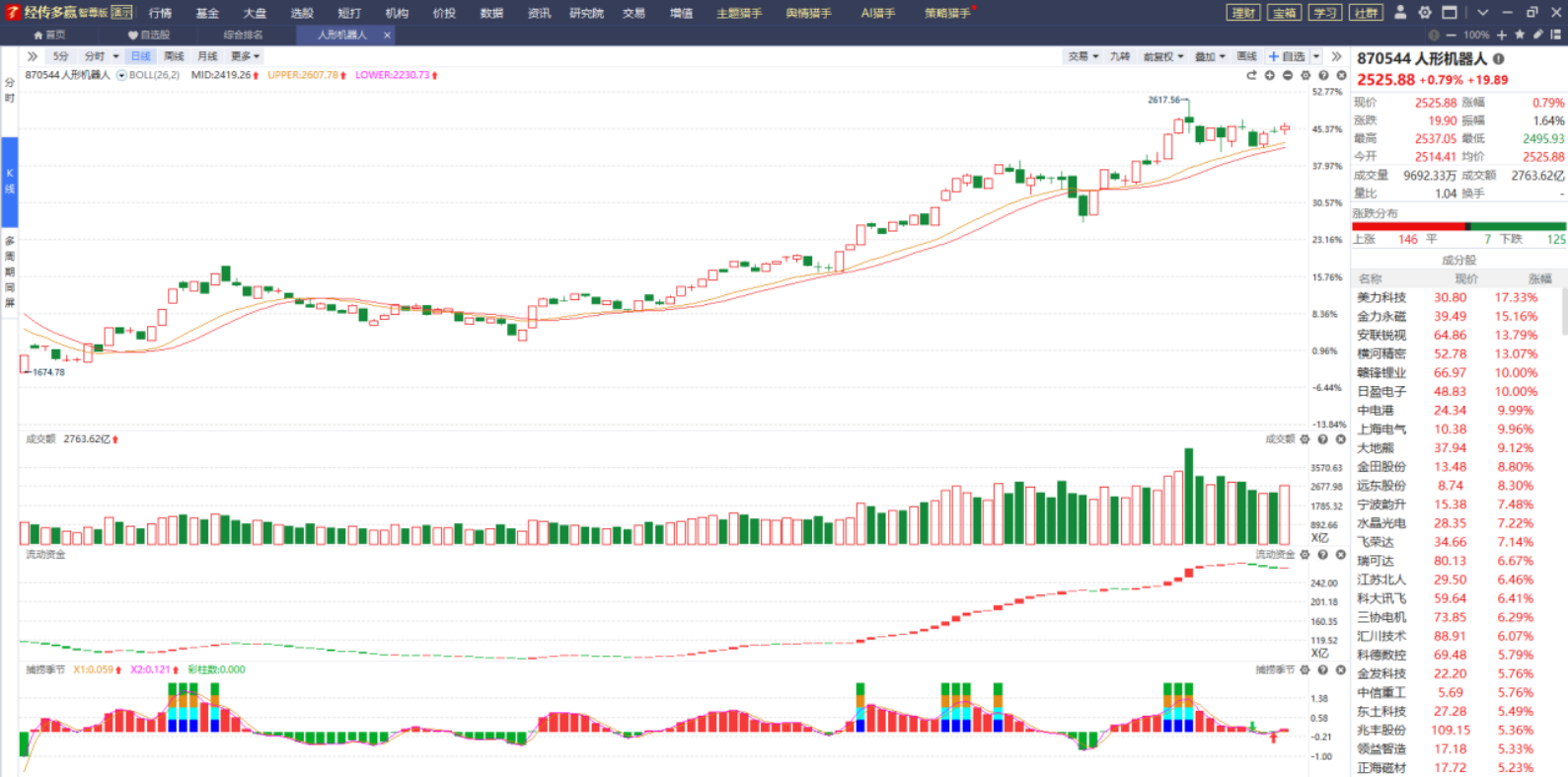
Task: Click the user account icon in title bar
Action: (x=1399, y=13)
